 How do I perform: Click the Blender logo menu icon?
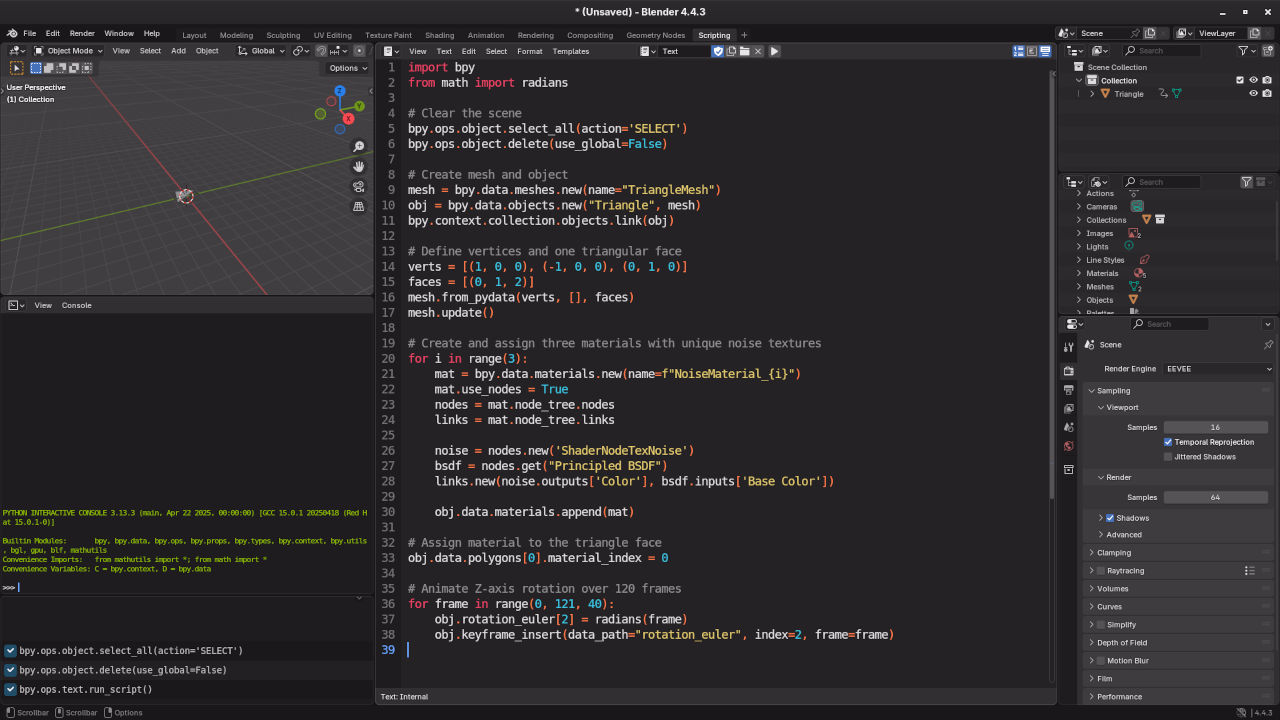click(9, 33)
